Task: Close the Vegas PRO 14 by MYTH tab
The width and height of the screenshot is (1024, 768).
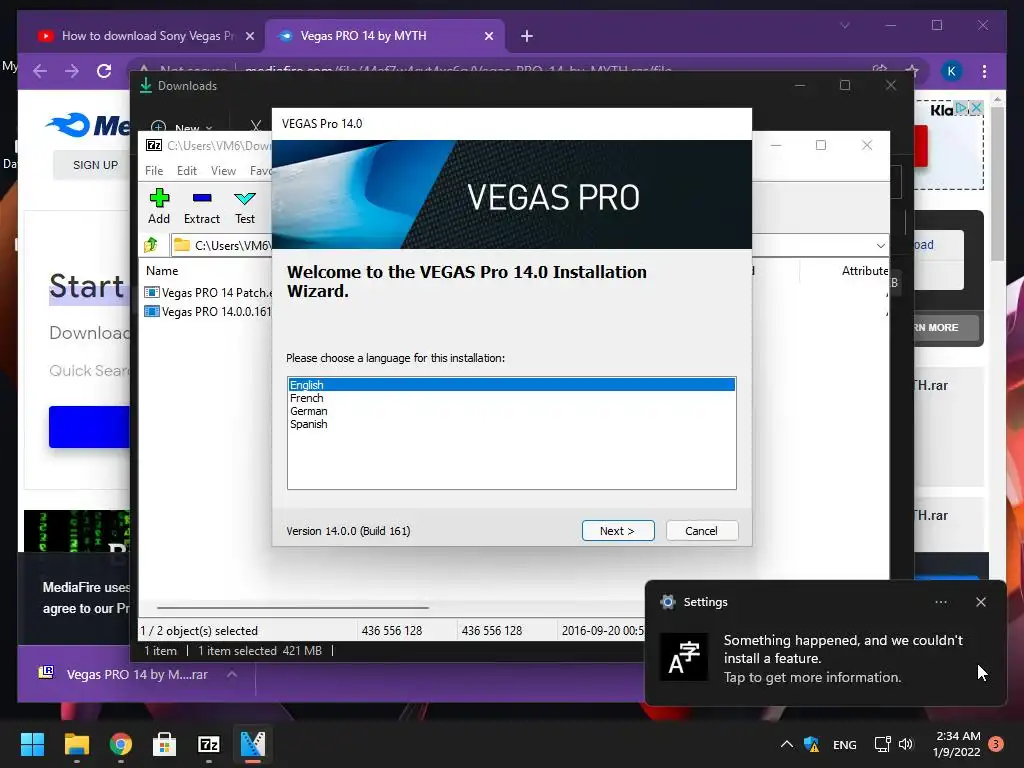Action: click(x=488, y=36)
